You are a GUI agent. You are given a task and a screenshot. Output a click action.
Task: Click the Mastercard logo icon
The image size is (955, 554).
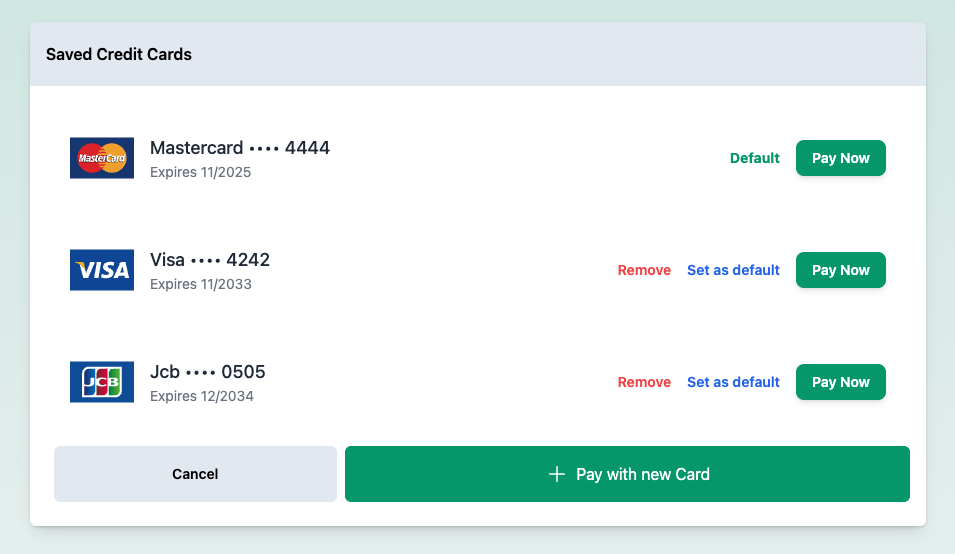tap(102, 158)
